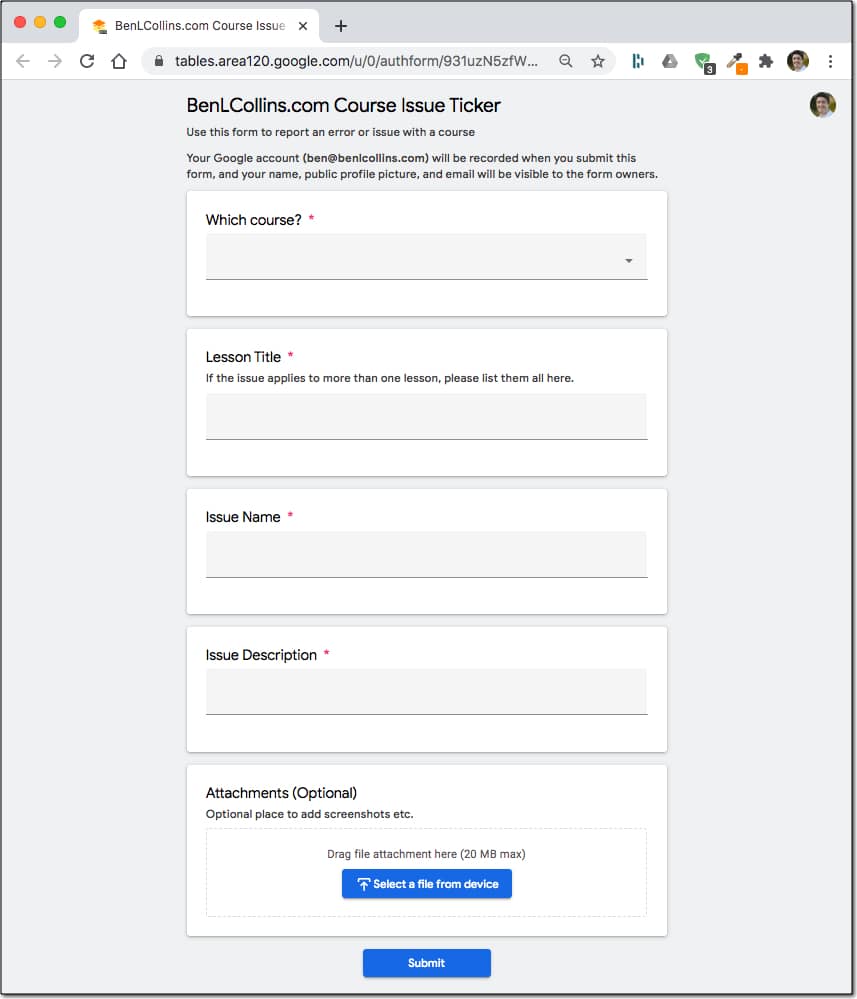The height and width of the screenshot is (999, 857).
Task: Open the Google account avatar on the form page
Action: click(x=823, y=104)
